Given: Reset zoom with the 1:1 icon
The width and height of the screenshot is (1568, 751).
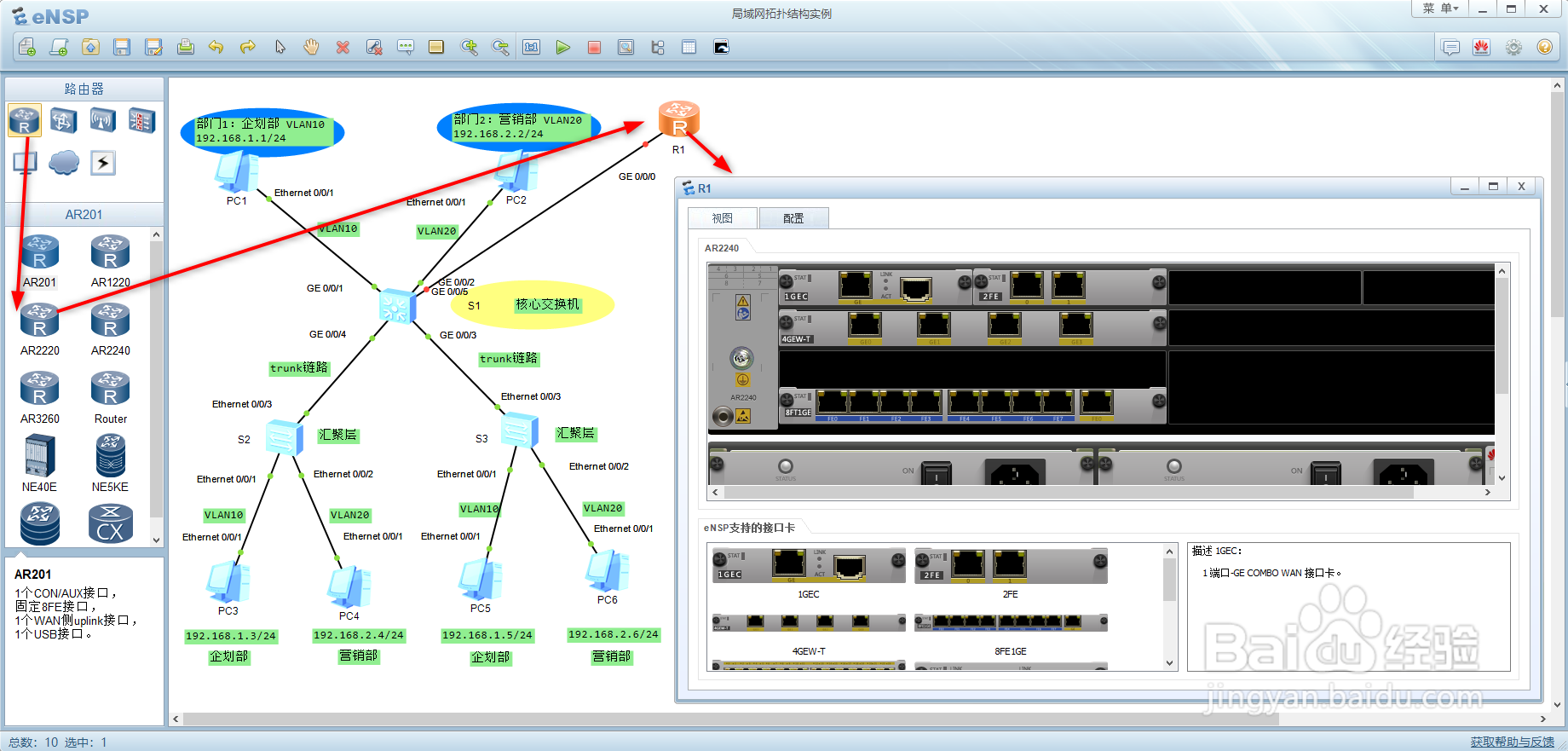Looking at the screenshot, I should [532, 47].
